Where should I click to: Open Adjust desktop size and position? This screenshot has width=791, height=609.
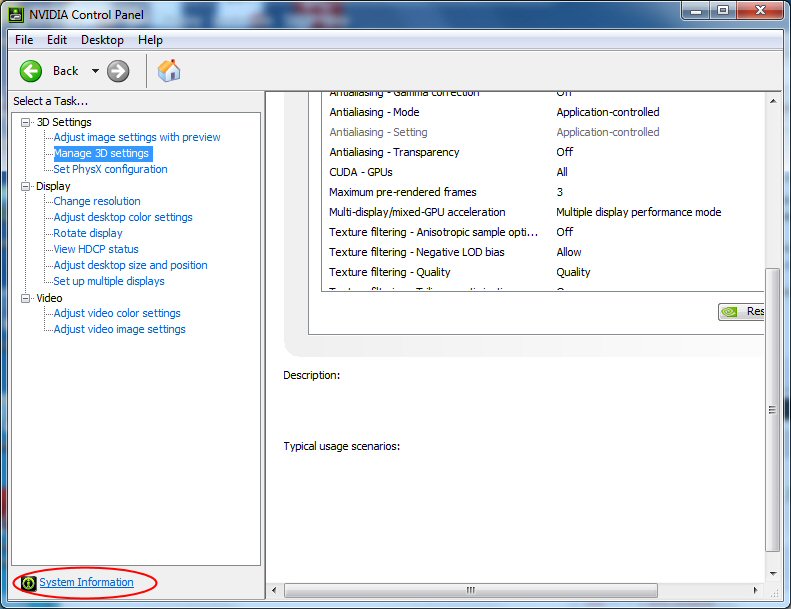click(130, 265)
